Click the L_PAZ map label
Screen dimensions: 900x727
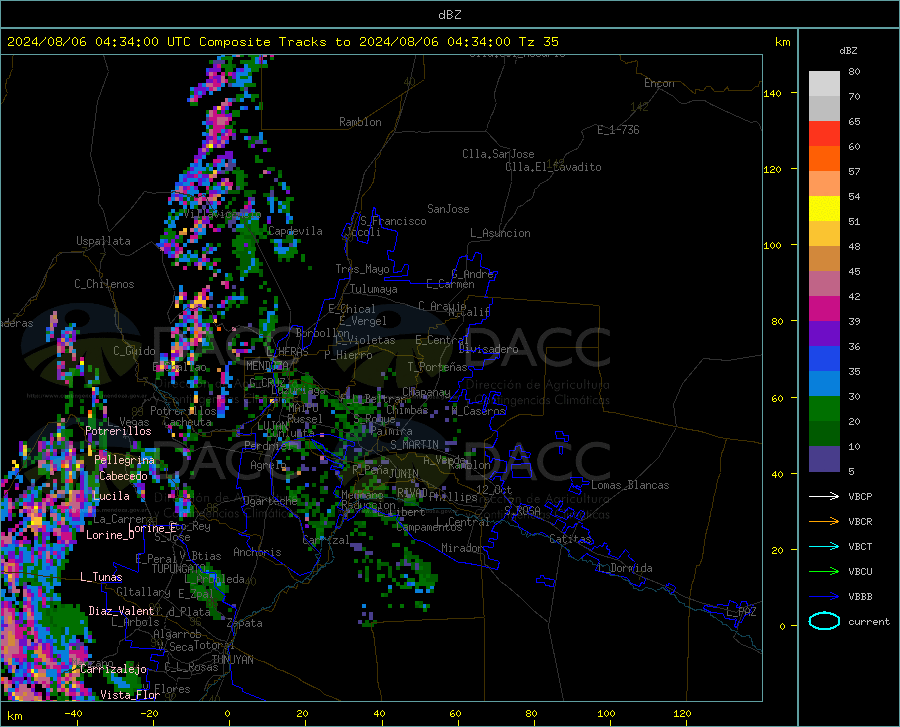coord(741,612)
